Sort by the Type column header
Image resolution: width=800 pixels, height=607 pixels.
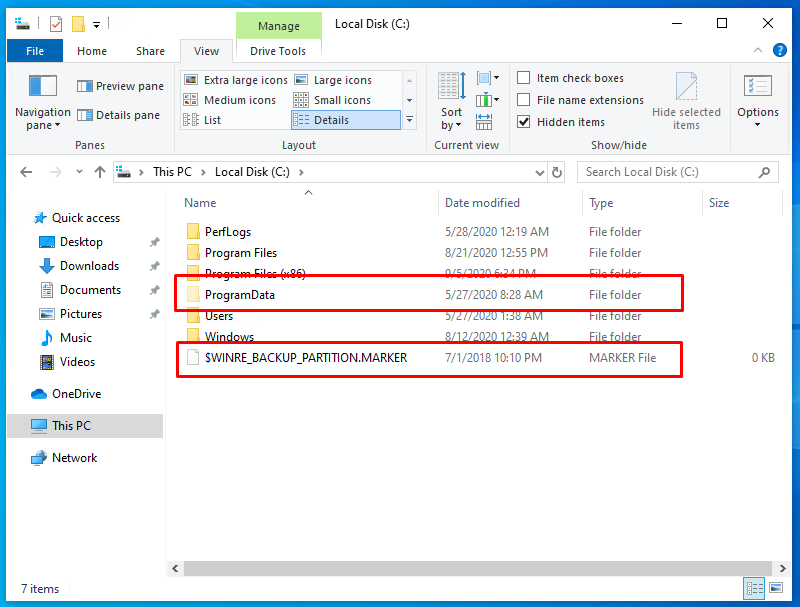(642, 203)
